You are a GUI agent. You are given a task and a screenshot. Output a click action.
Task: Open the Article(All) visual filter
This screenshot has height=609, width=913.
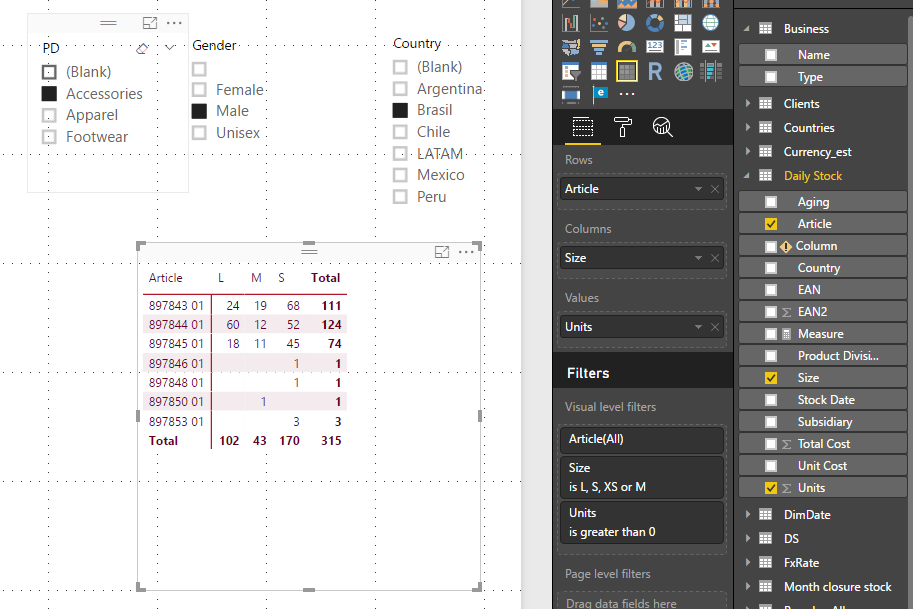[x=642, y=440]
